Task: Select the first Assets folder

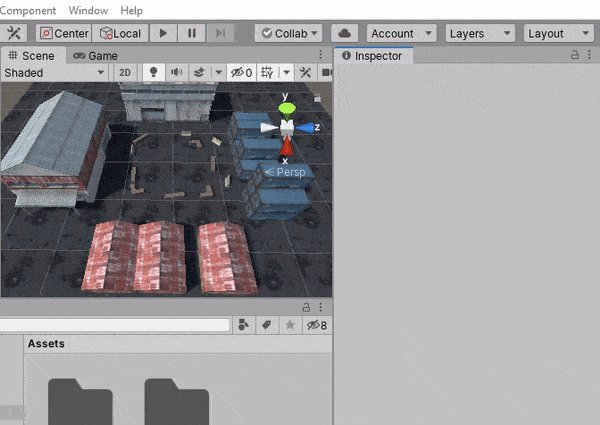Action: pos(80,402)
